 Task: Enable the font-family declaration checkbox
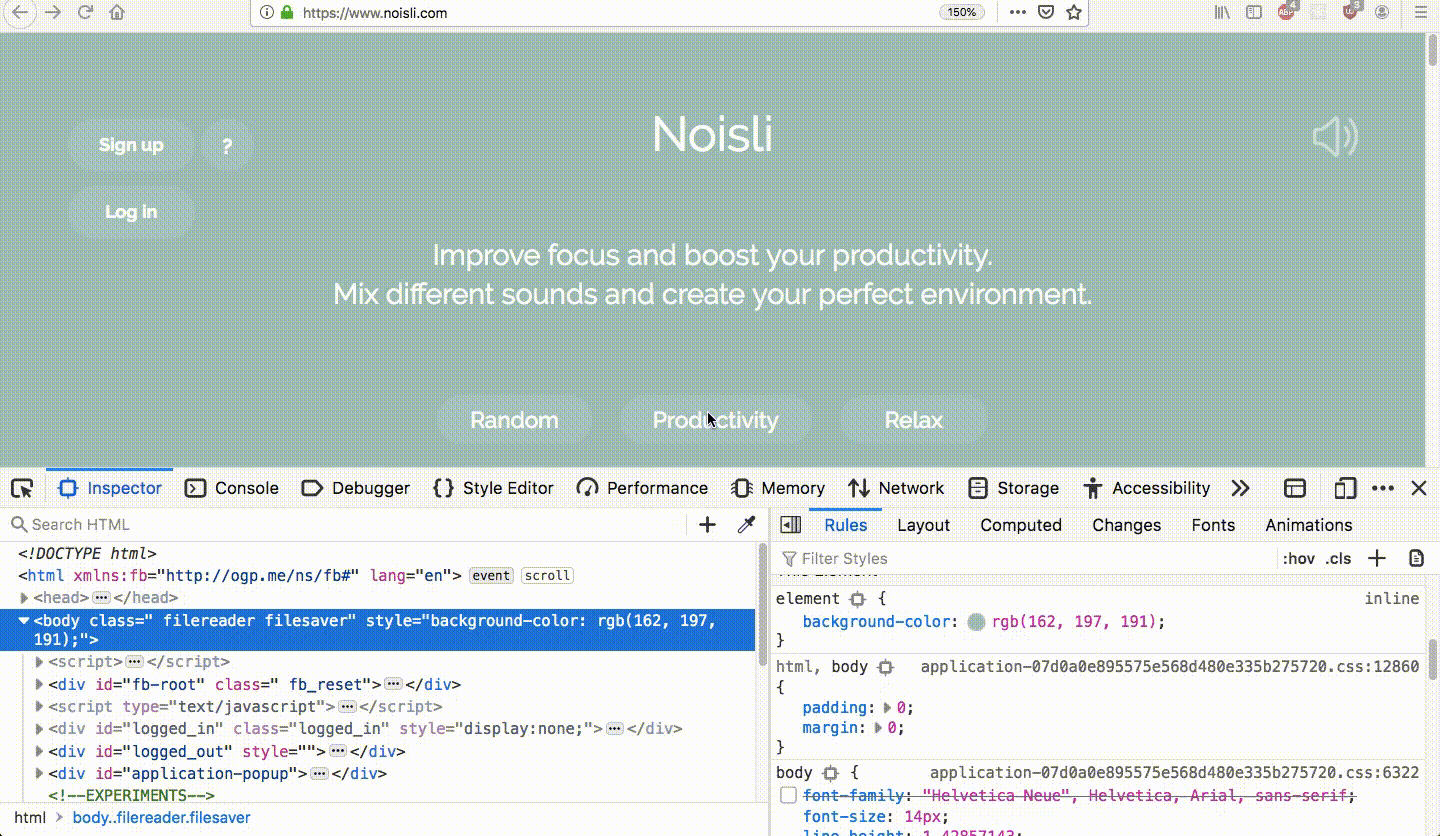click(x=788, y=796)
